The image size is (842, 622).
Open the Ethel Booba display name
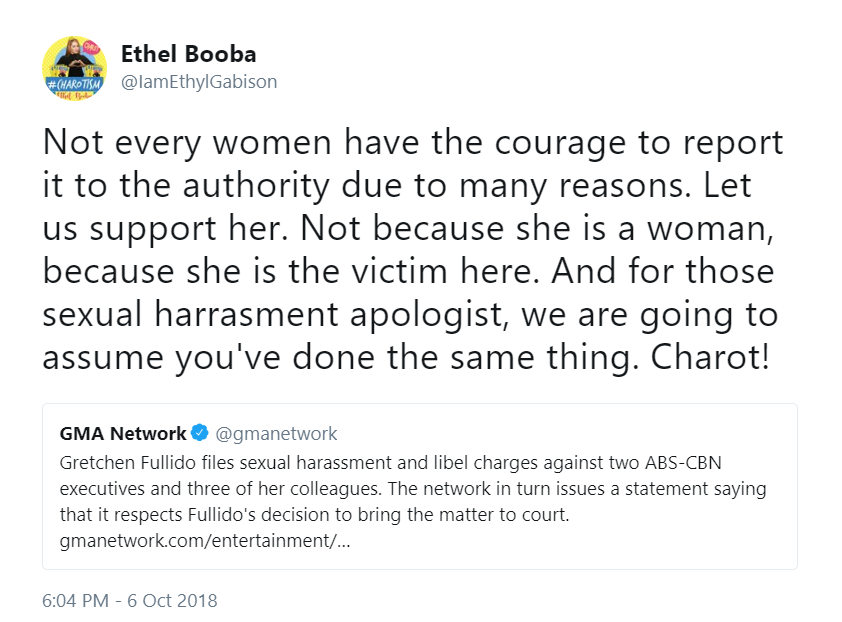[188, 54]
